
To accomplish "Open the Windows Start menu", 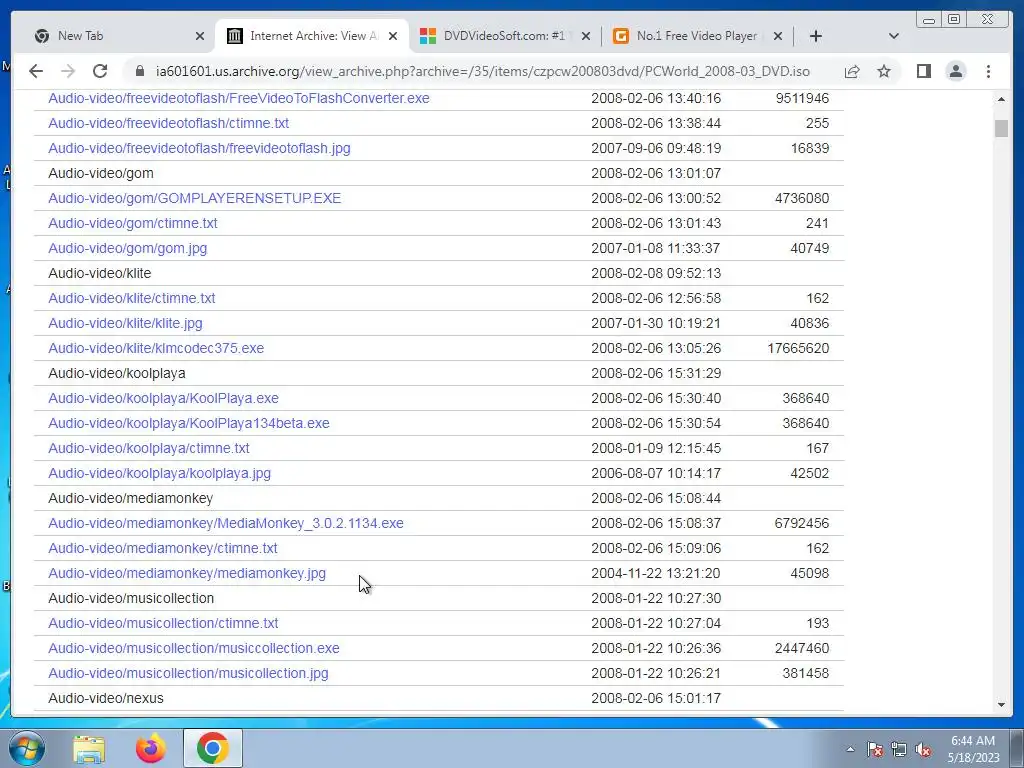I will [26, 748].
